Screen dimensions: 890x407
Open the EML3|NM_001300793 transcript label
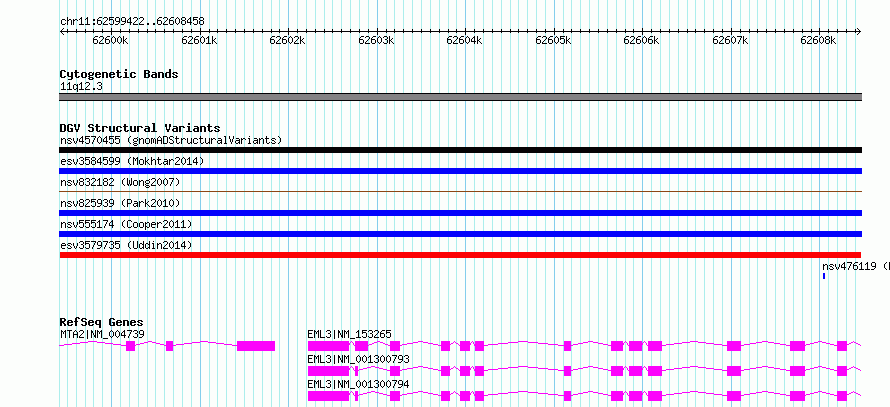(358, 359)
